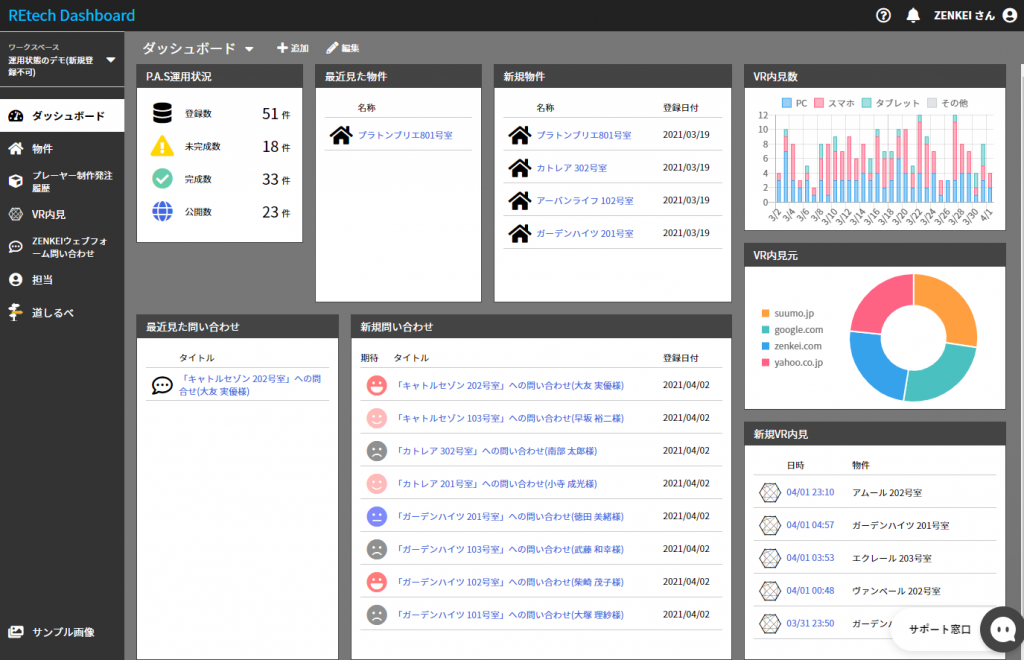Open アーバンライフ 102号室 property link
This screenshot has width=1024, height=660.
pyautogui.click(x=584, y=200)
